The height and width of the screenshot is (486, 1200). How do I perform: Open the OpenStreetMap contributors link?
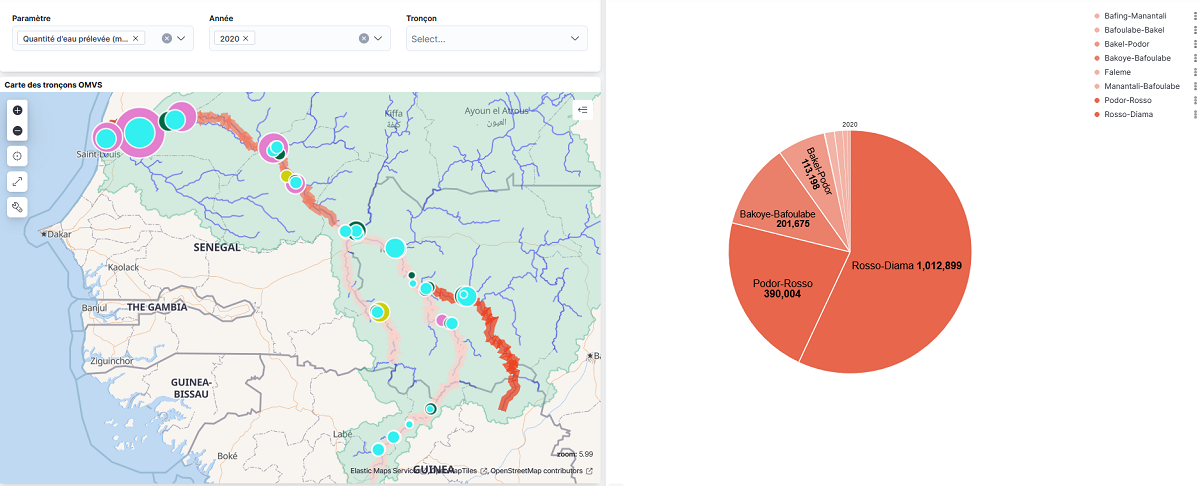[536, 471]
